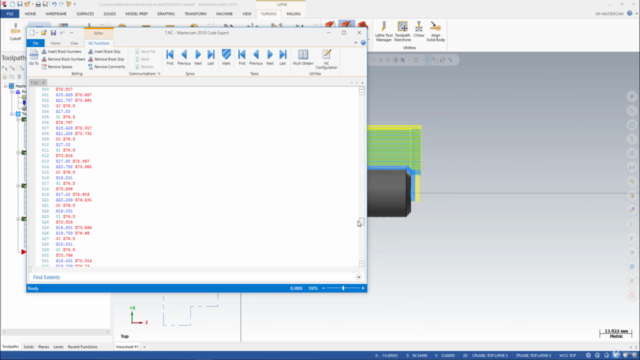Image resolution: width=640 pixels, height=360 pixels.
Task: Open the Code Expert File tab
Action: click(36, 43)
